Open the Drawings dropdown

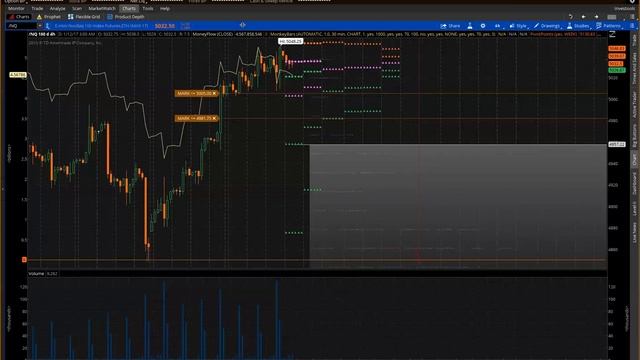tap(548, 26)
